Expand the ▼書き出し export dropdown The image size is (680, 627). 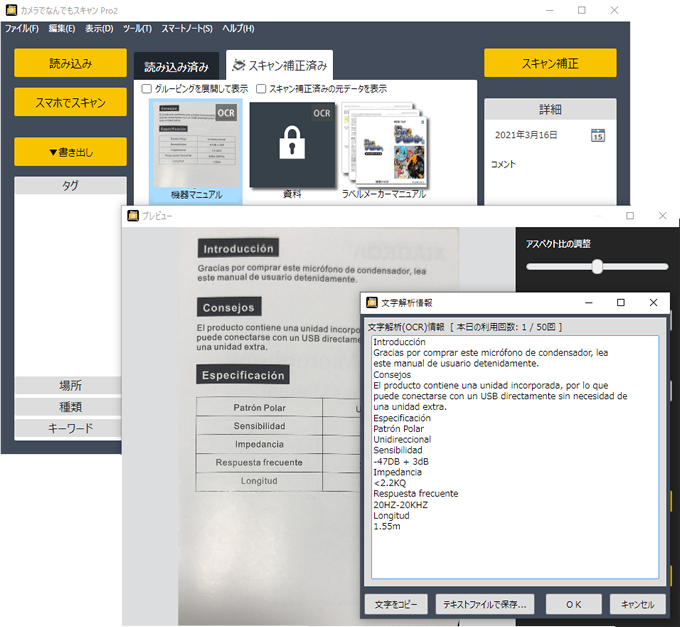(70, 152)
